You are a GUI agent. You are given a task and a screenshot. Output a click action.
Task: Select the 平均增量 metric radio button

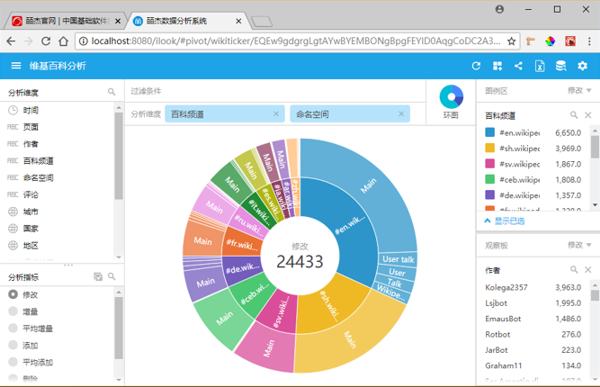[x=13, y=328]
